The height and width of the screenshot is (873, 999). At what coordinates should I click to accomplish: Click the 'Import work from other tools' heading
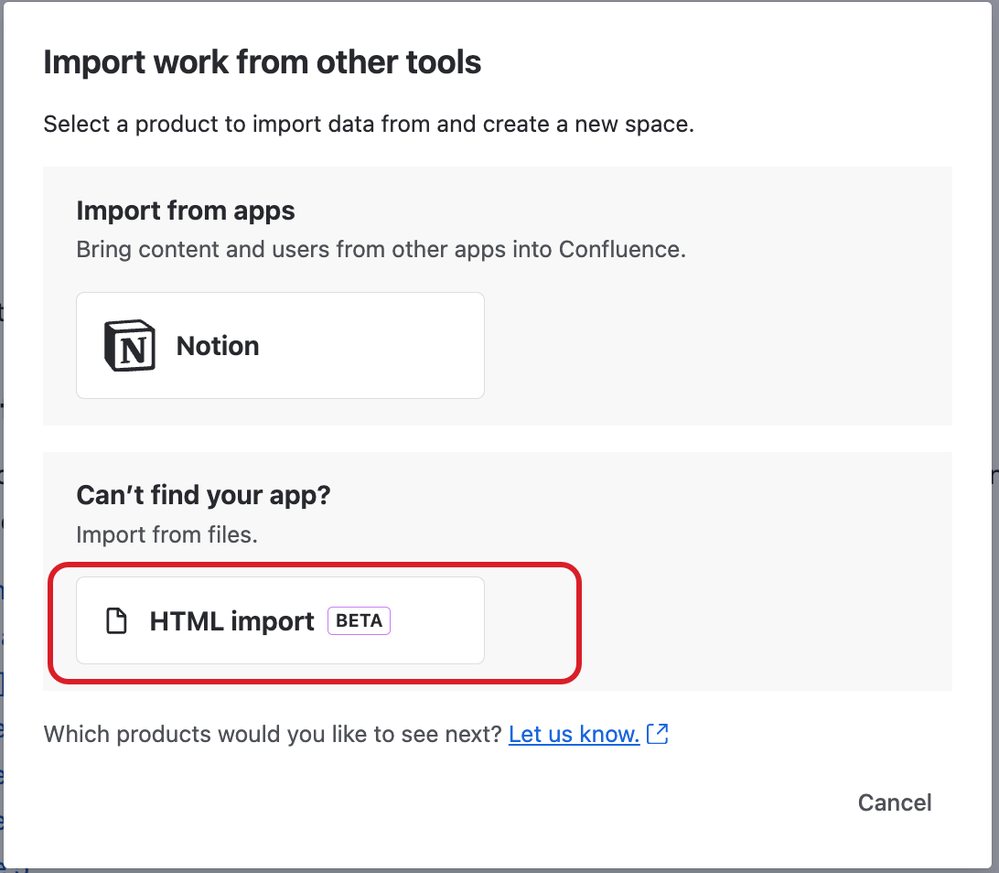pos(262,62)
